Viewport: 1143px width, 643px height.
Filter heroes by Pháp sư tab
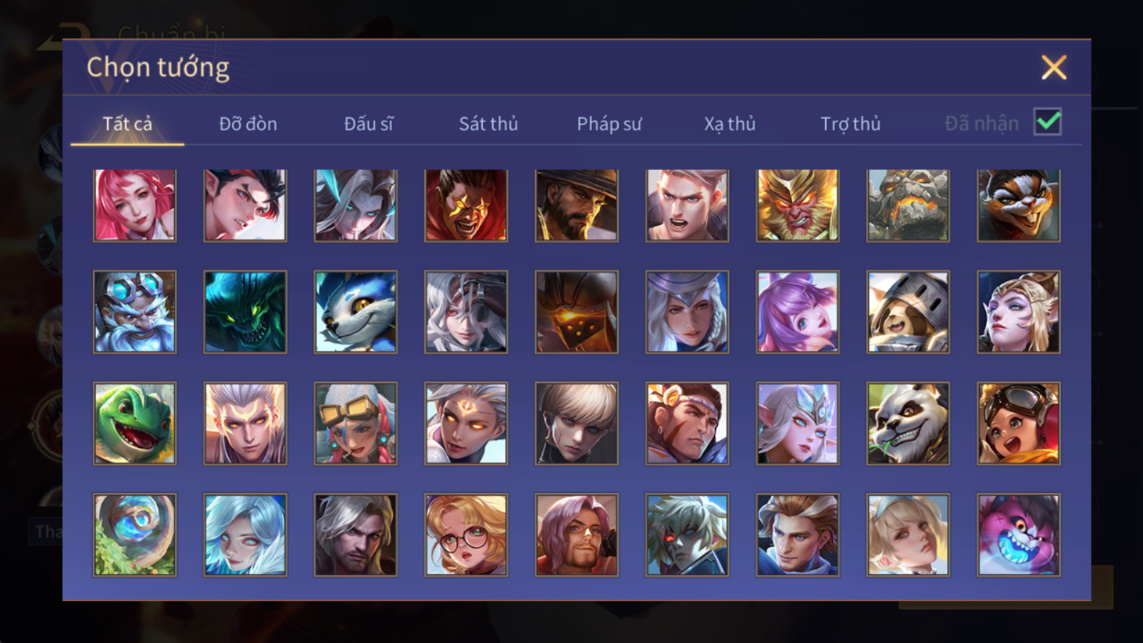609,124
